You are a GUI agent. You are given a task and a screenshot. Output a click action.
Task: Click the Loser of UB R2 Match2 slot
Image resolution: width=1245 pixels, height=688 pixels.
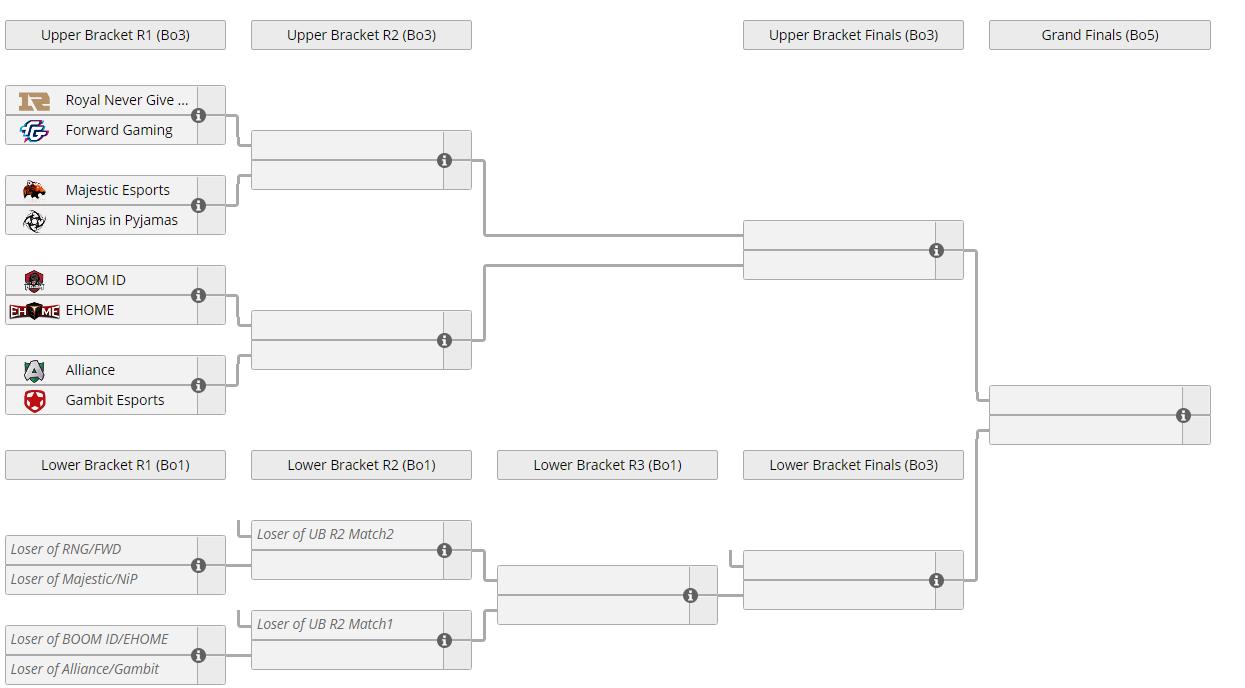click(x=325, y=534)
